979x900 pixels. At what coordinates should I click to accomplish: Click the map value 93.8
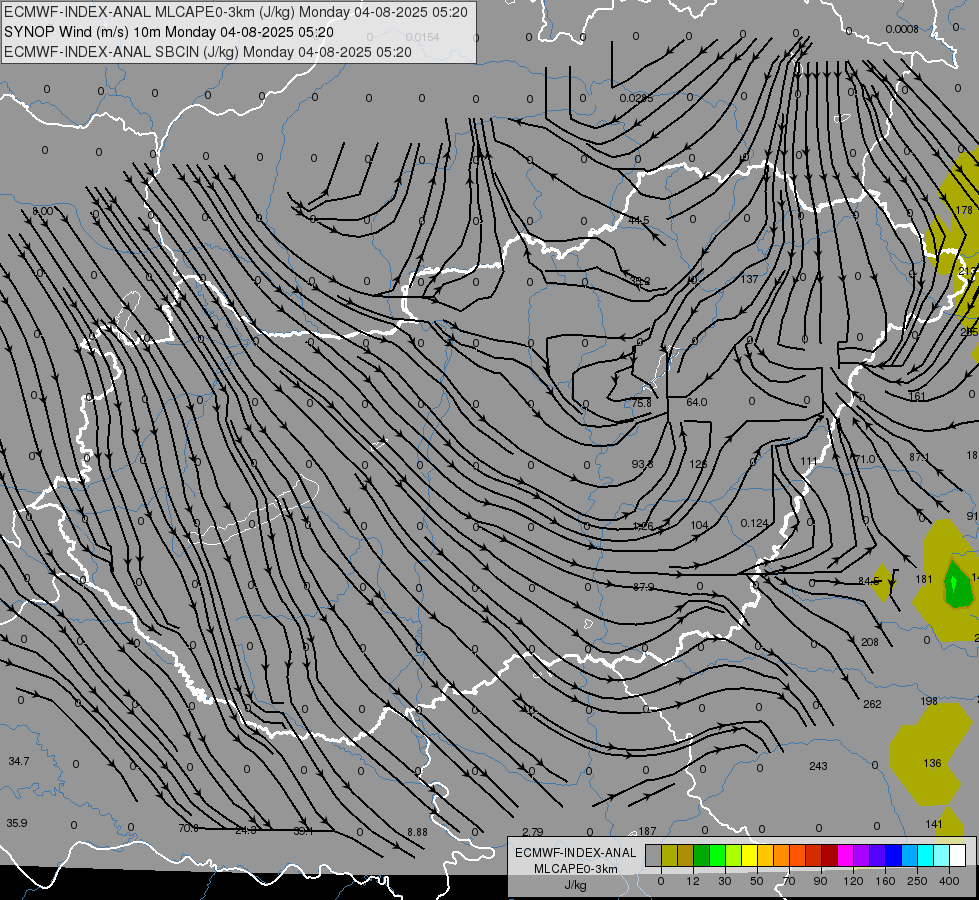tap(642, 464)
